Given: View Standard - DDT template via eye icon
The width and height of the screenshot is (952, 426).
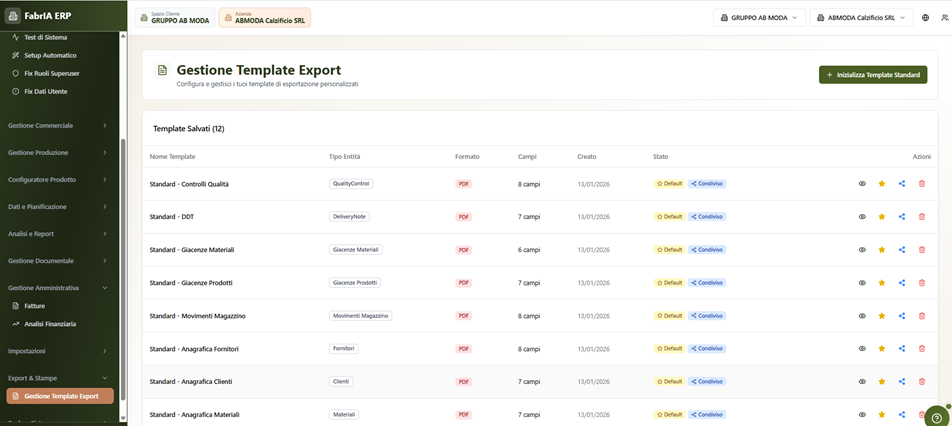Looking at the screenshot, I should (862, 217).
